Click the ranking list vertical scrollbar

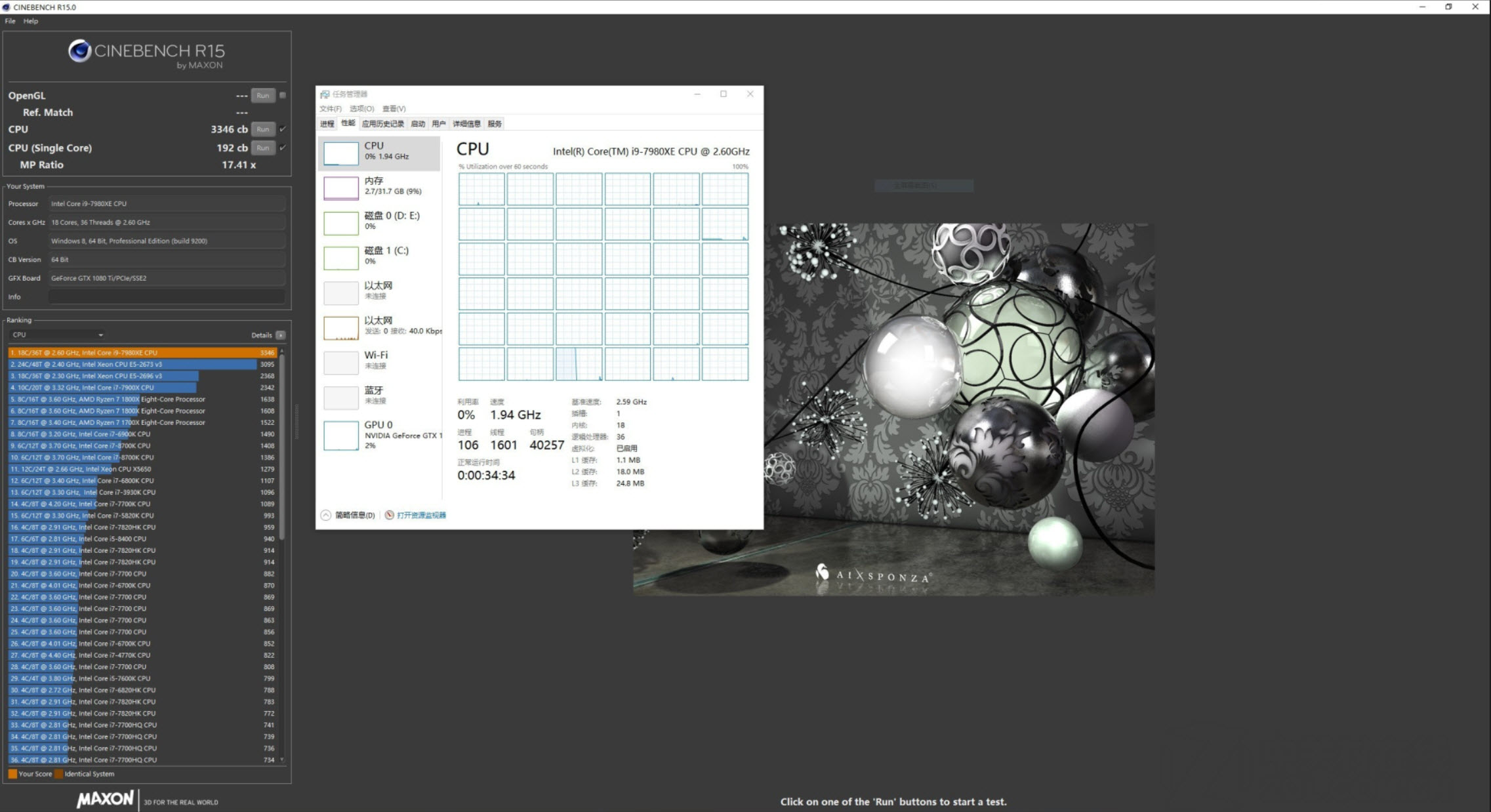282,446
